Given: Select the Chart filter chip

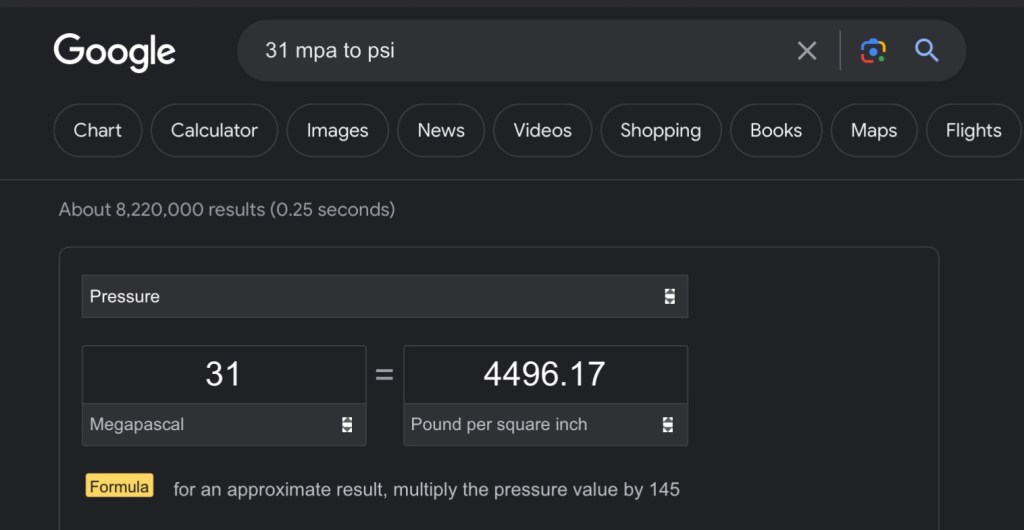Looking at the screenshot, I should click(x=98, y=131).
